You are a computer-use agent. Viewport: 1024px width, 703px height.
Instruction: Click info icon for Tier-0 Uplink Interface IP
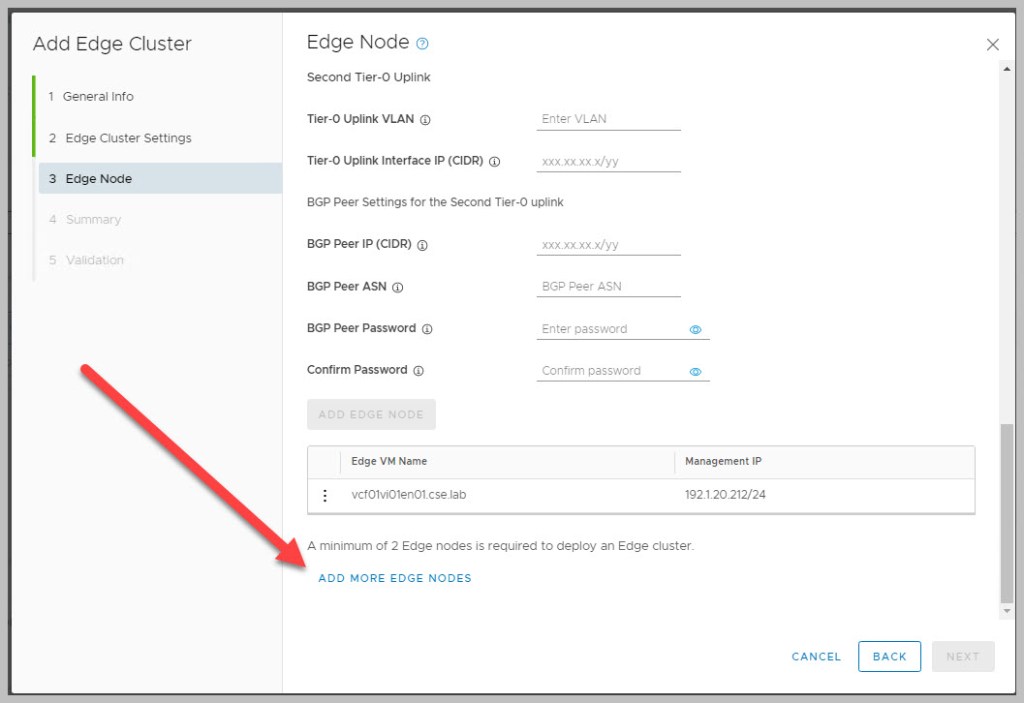(x=494, y=161)
